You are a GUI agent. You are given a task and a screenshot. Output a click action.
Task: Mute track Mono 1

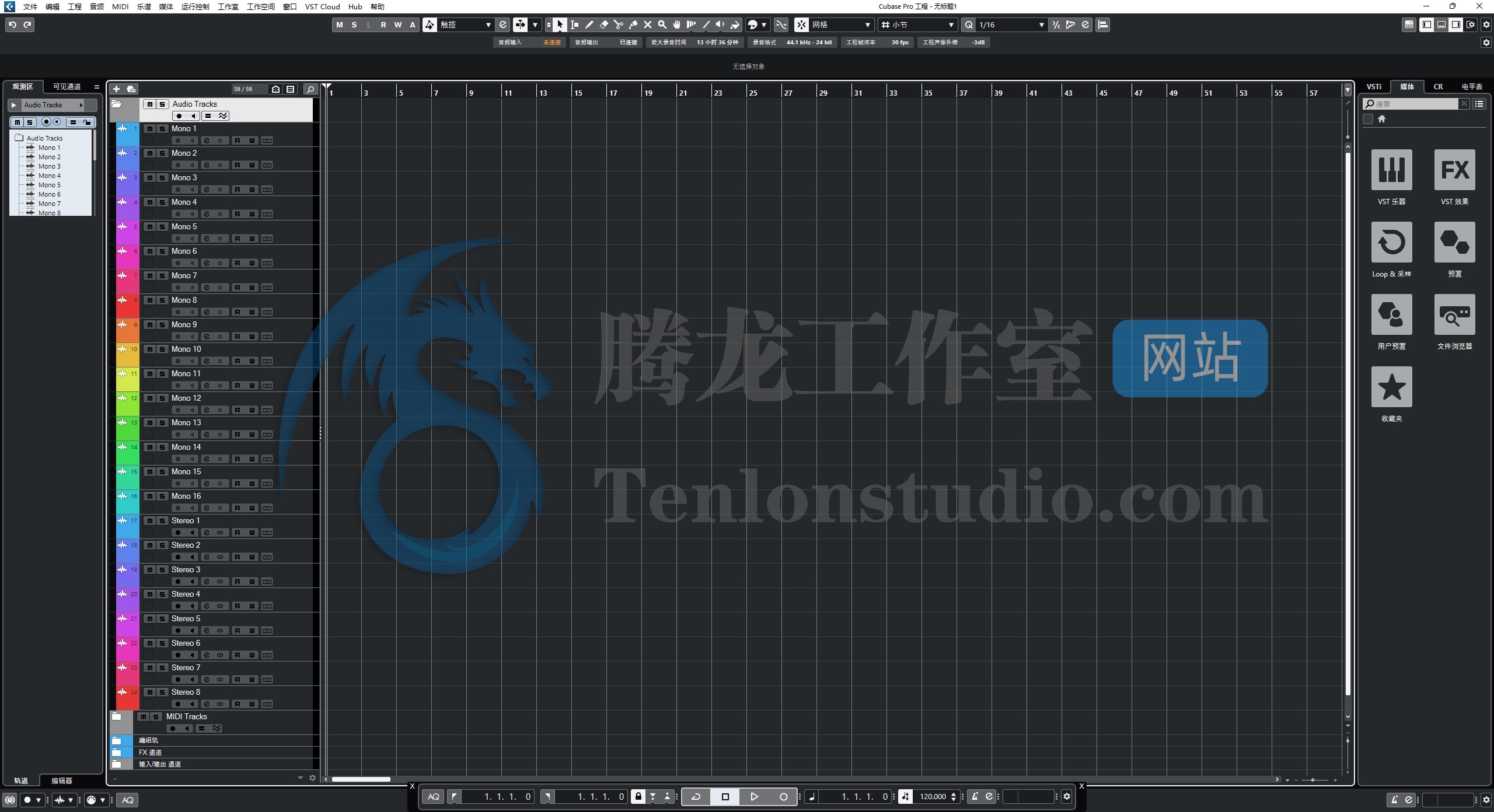click(149, 129)
